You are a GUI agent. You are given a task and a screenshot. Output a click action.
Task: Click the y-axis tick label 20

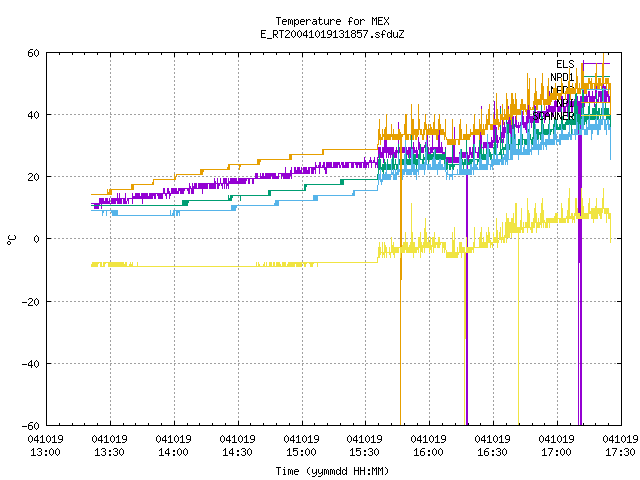pyautogui.click(x=33, y=177)
